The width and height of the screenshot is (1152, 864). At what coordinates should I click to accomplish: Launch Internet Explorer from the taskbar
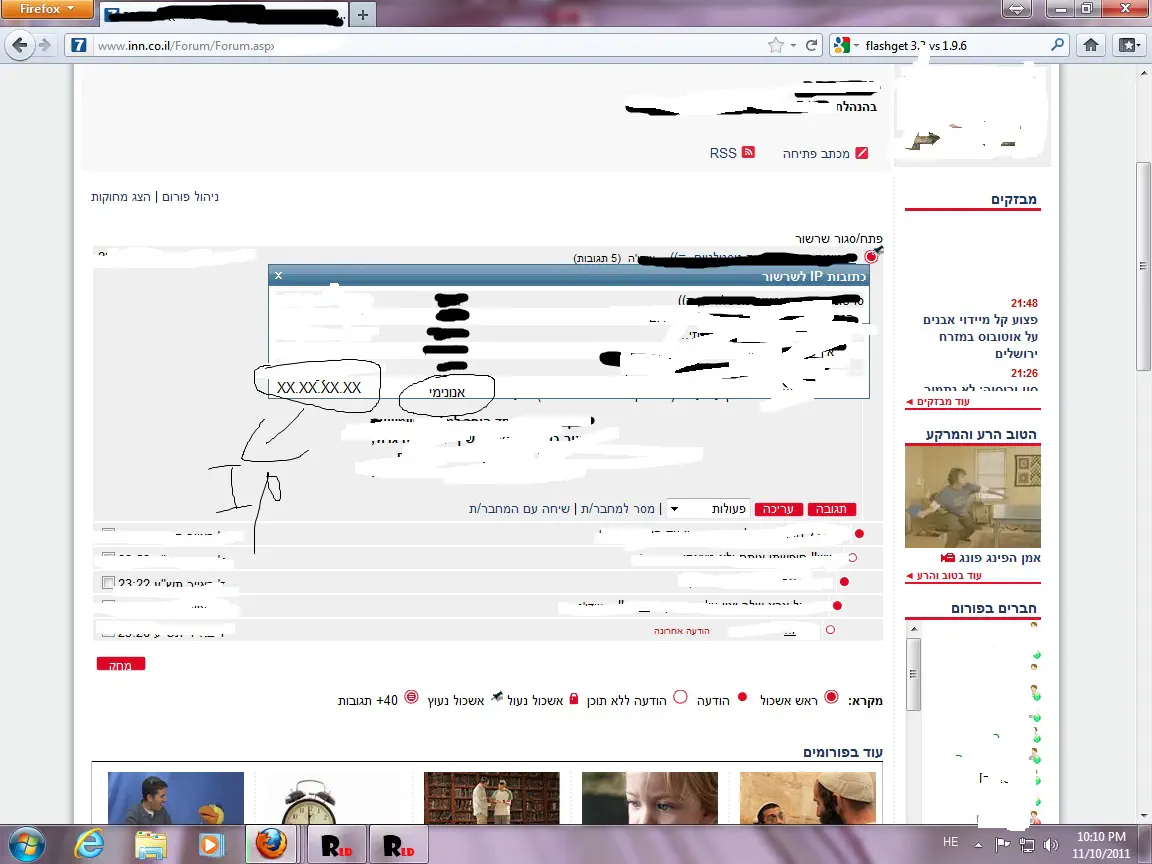point(88,844)
